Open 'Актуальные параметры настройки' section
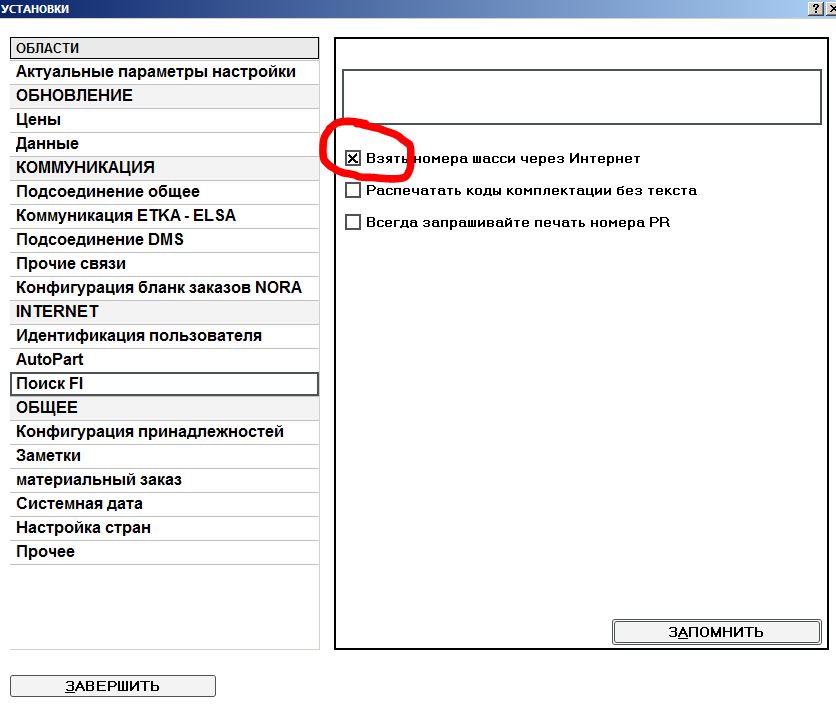This screenshot has height=708, width=836. tap(156, 72)
